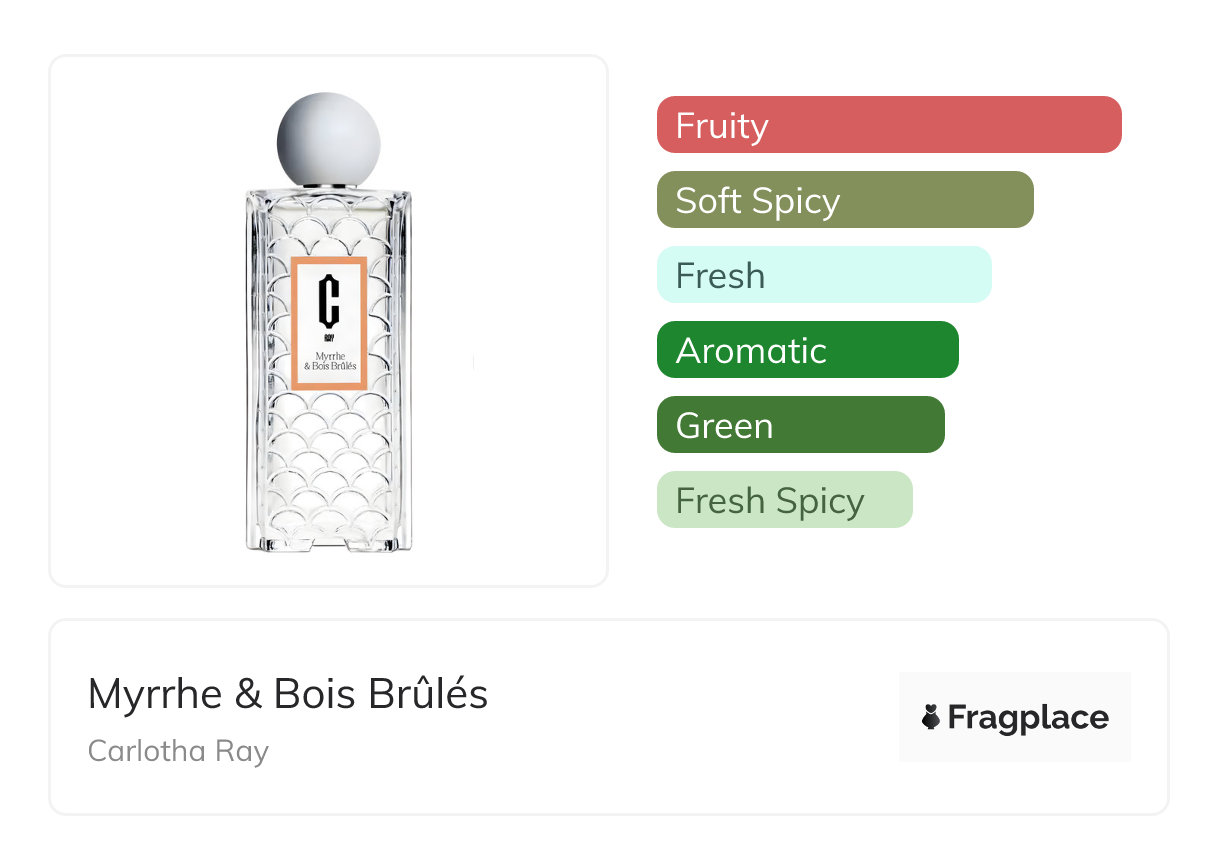
Task: Select the red Fruity accord bar
Action: click(889, 125)
